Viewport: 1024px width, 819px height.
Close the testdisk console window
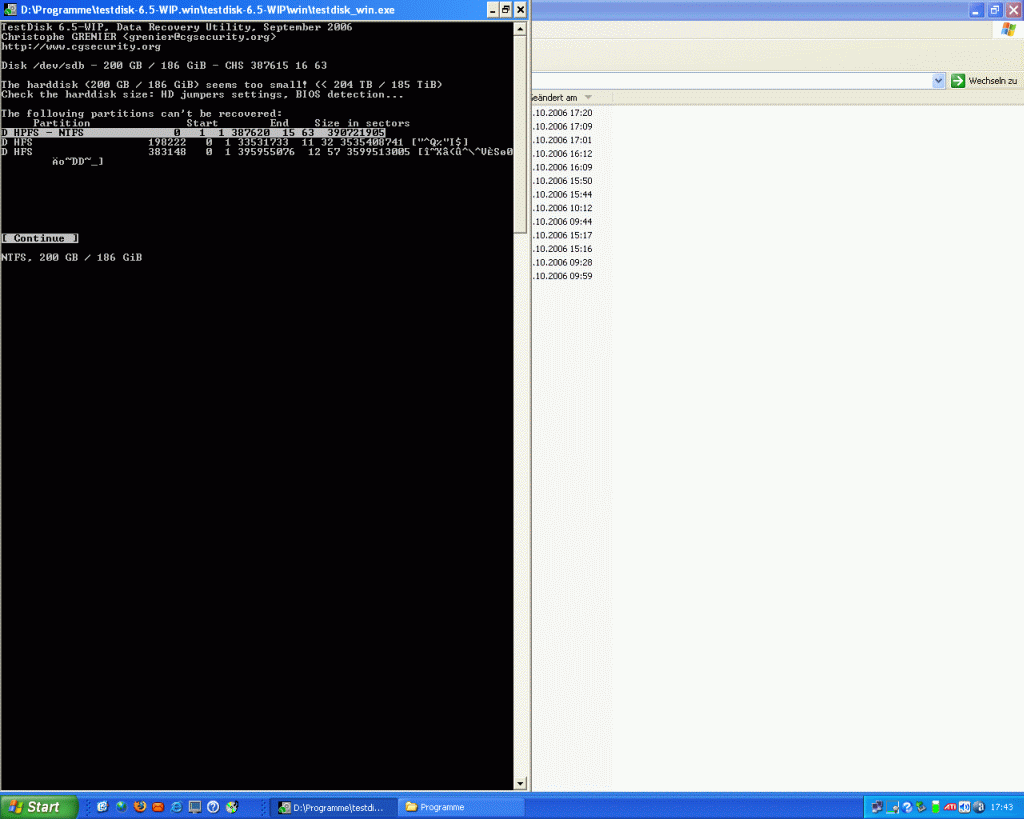520,10
